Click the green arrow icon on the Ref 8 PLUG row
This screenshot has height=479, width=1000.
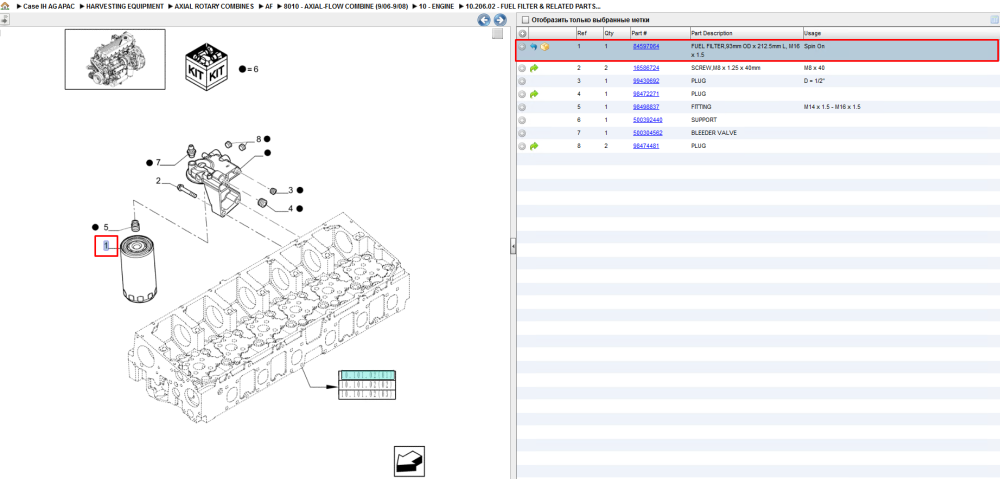coord(534,146)
